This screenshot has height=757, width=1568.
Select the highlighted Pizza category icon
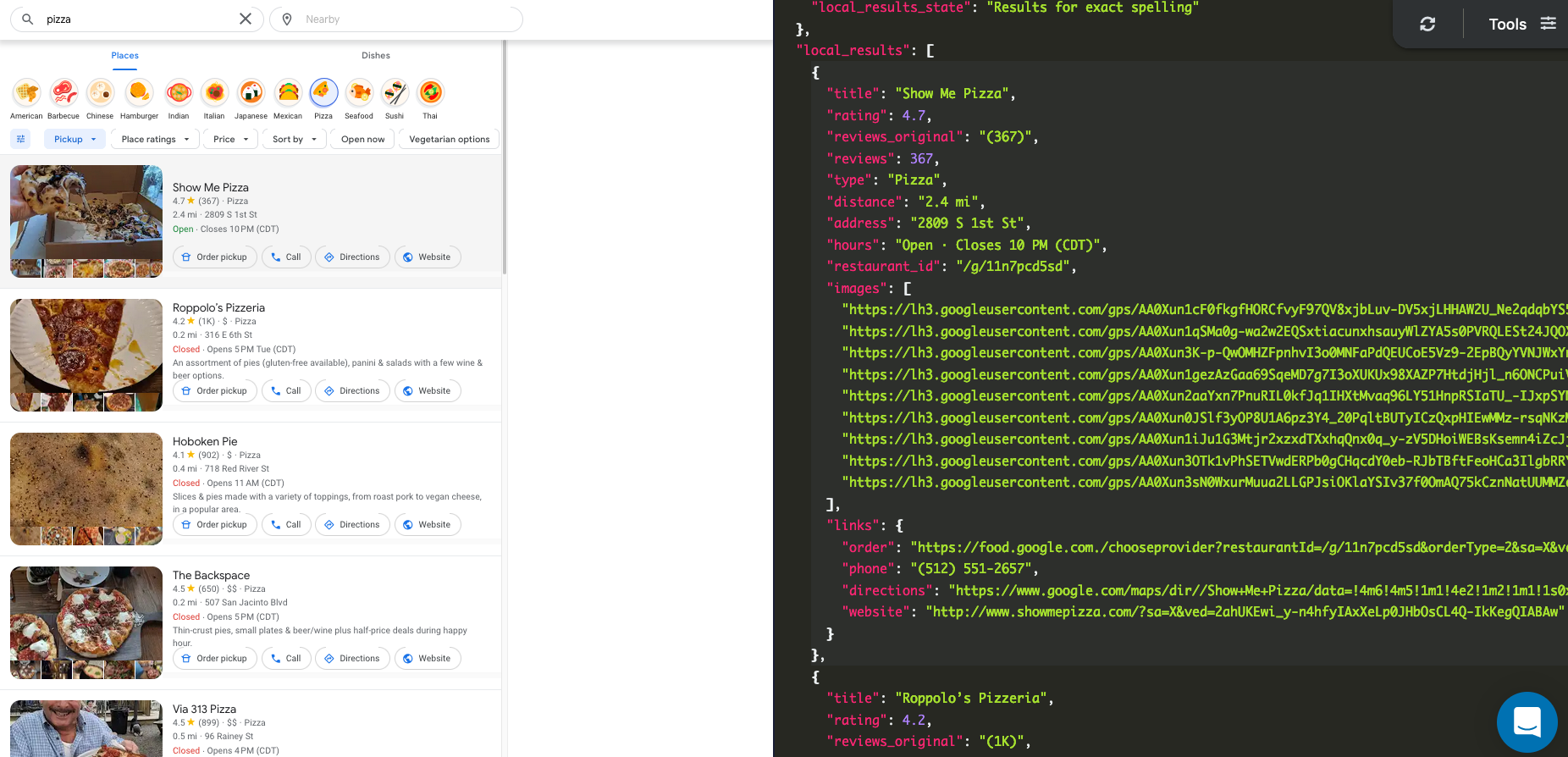[323, 92]
